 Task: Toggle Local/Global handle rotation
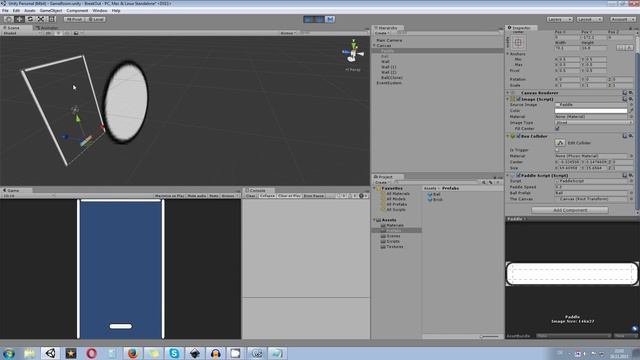pos(96,19)
